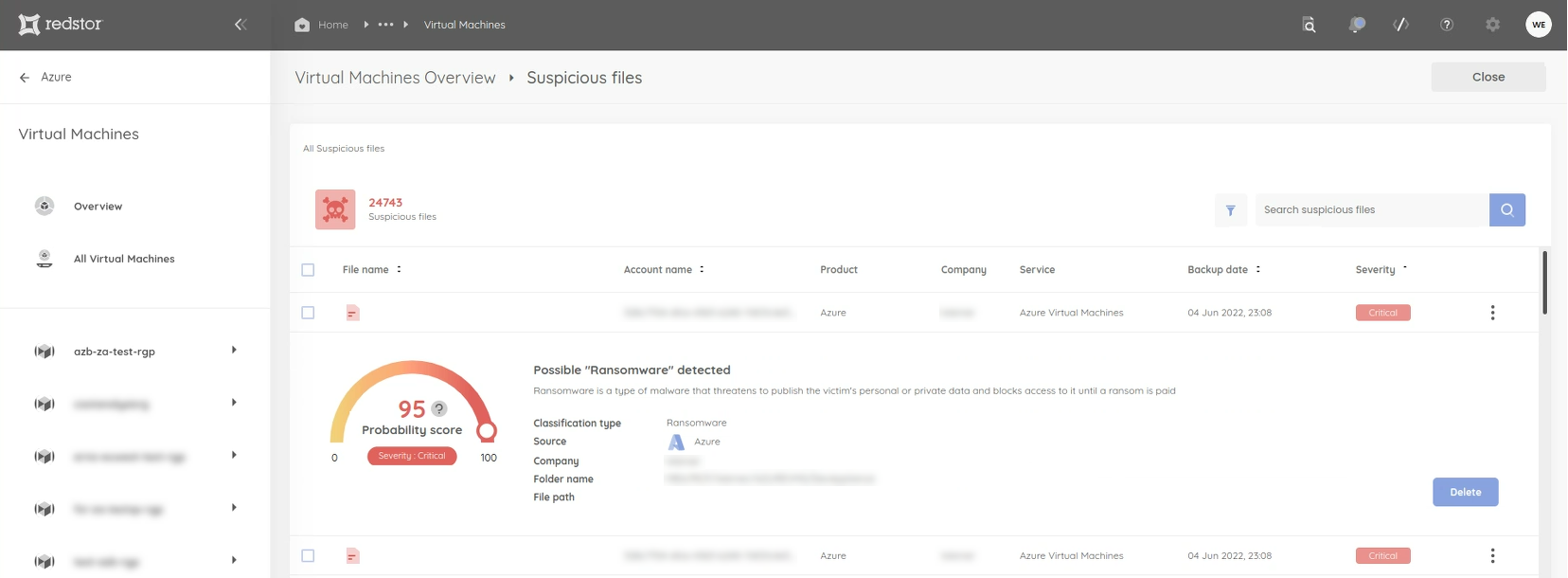Open the first row's three-dot menu
This screenshot has width=1568, height=578.
[x=1493, y=313]
